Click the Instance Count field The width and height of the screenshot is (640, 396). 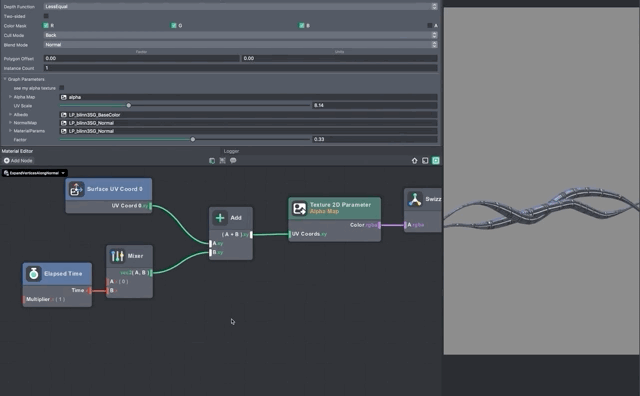click(240, 68)
